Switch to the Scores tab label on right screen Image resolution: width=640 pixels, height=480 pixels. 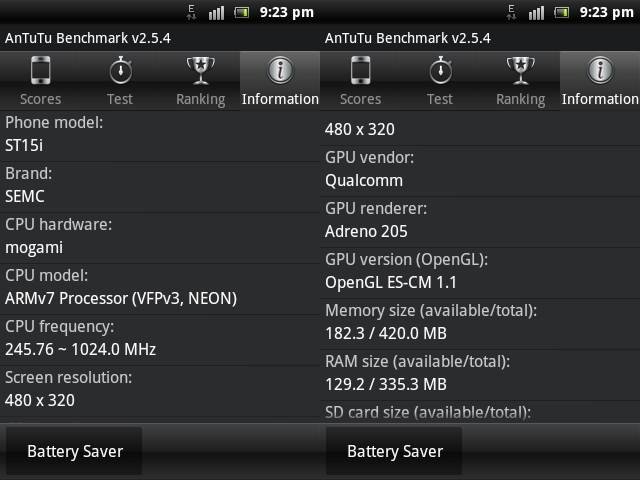[360, 99]
